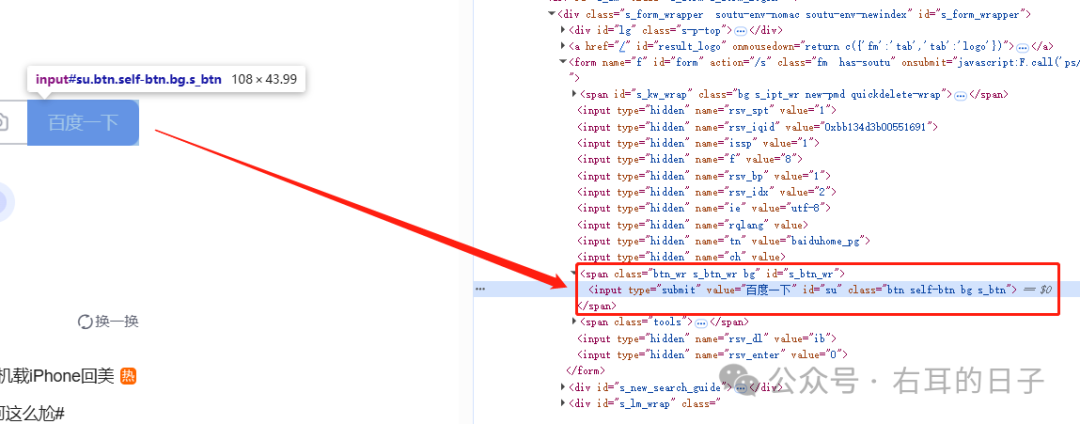Screen dimensions: 1080x424
Task: Collapse the s_form_wrapper div node
Action: coord(551,14)
